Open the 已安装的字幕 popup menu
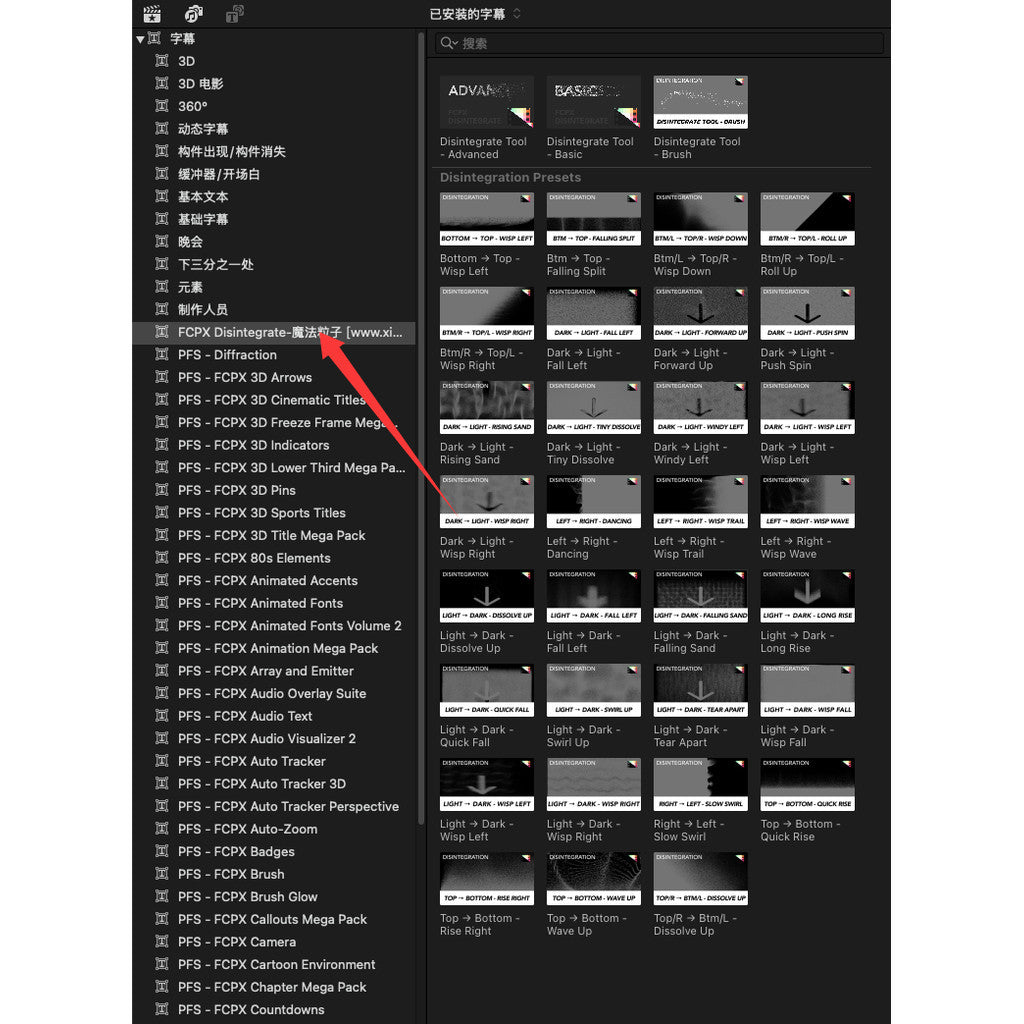Image resolution: width=1024 pixels, height=1024 pixels. coord(475,14)
